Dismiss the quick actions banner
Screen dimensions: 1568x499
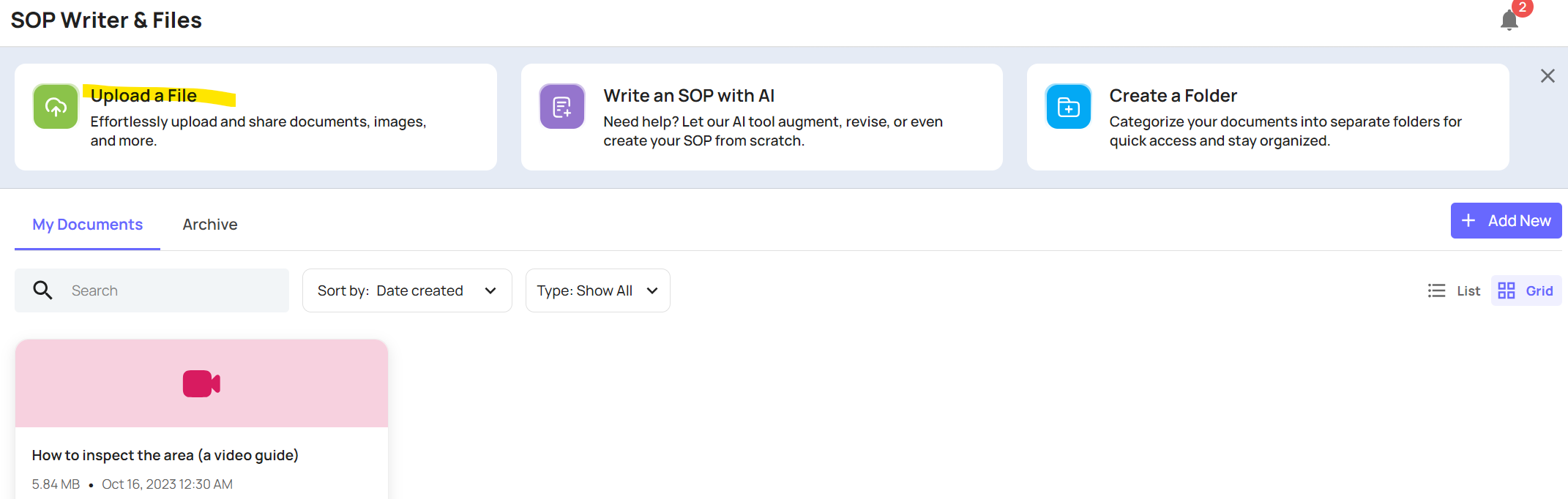1548,76
